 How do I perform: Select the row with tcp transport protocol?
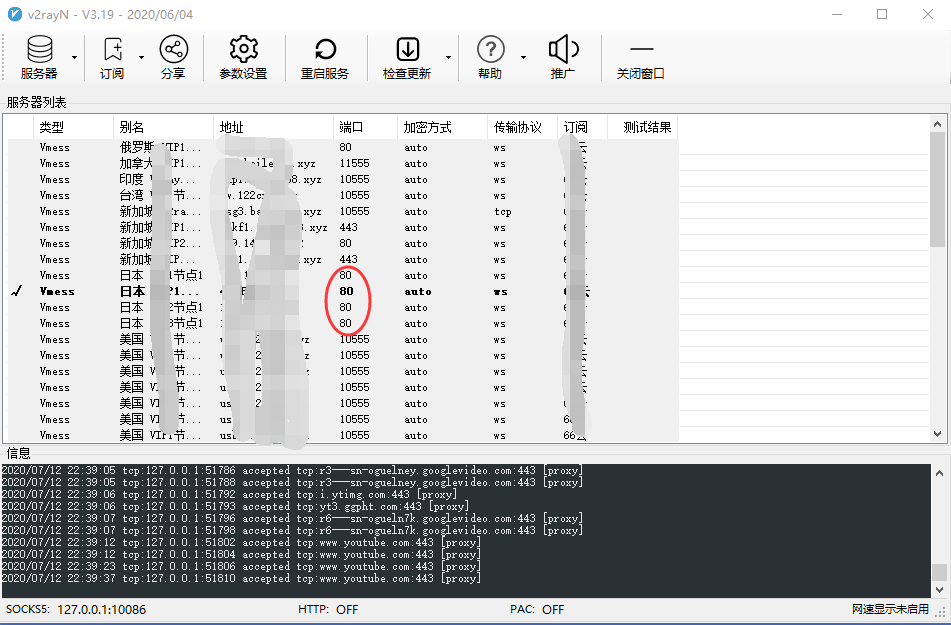pyautogui.click(x=343, y=212)
